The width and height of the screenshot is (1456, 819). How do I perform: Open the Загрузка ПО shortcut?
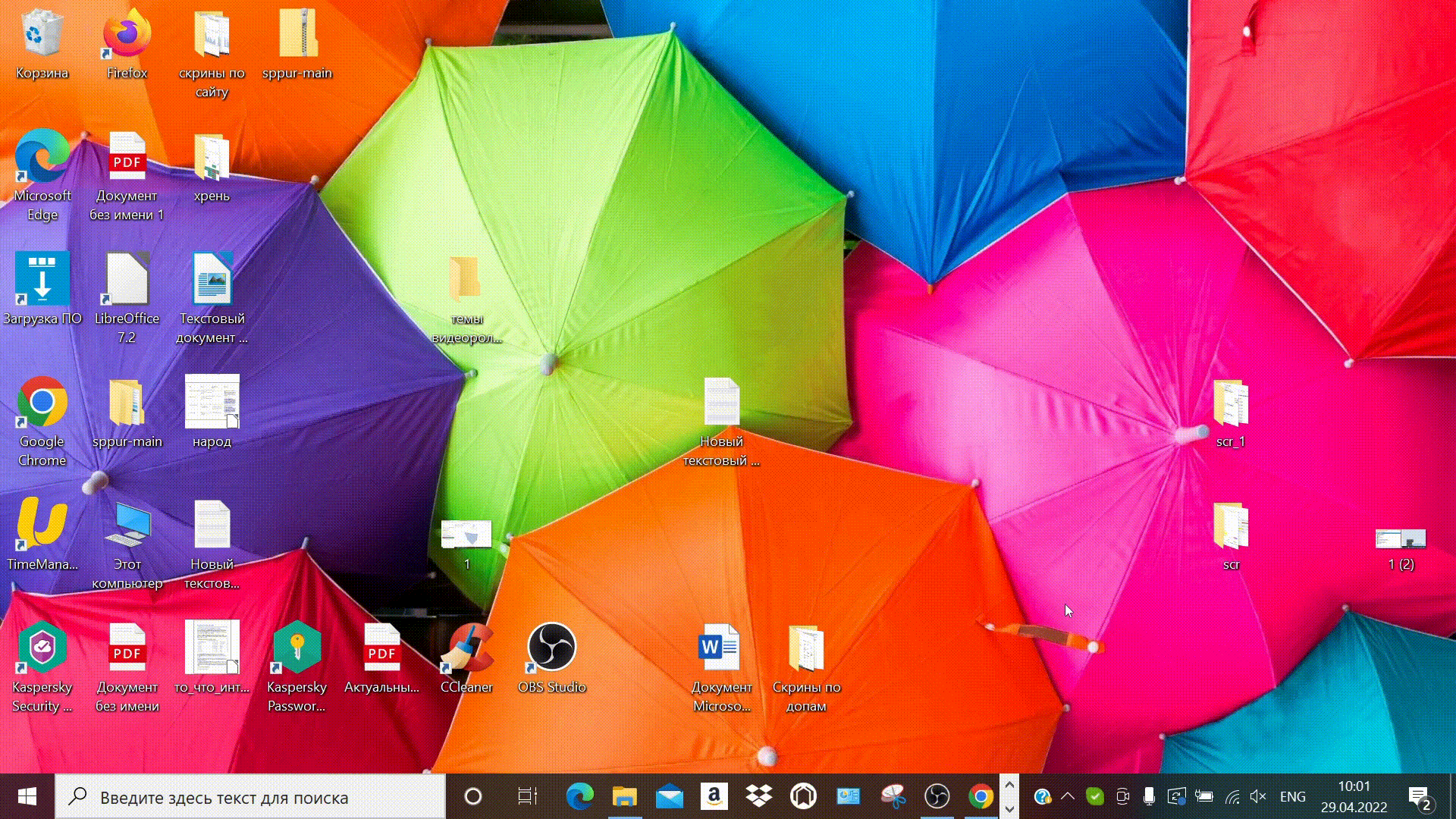[x=42, y=290]
